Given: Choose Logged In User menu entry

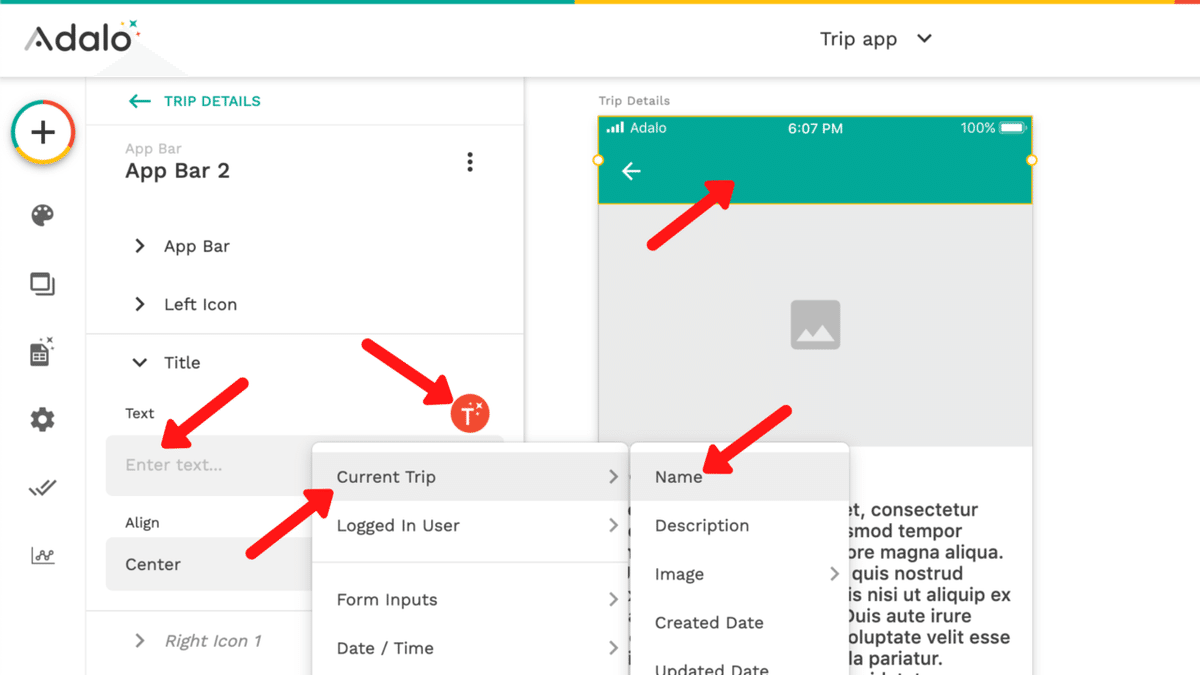Looking at the screenshot, I should 470,525.
